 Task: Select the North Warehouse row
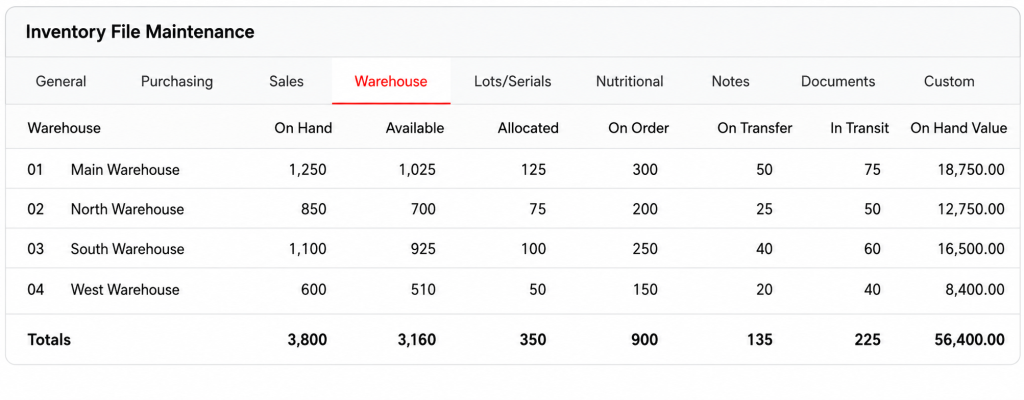point(512,209)
